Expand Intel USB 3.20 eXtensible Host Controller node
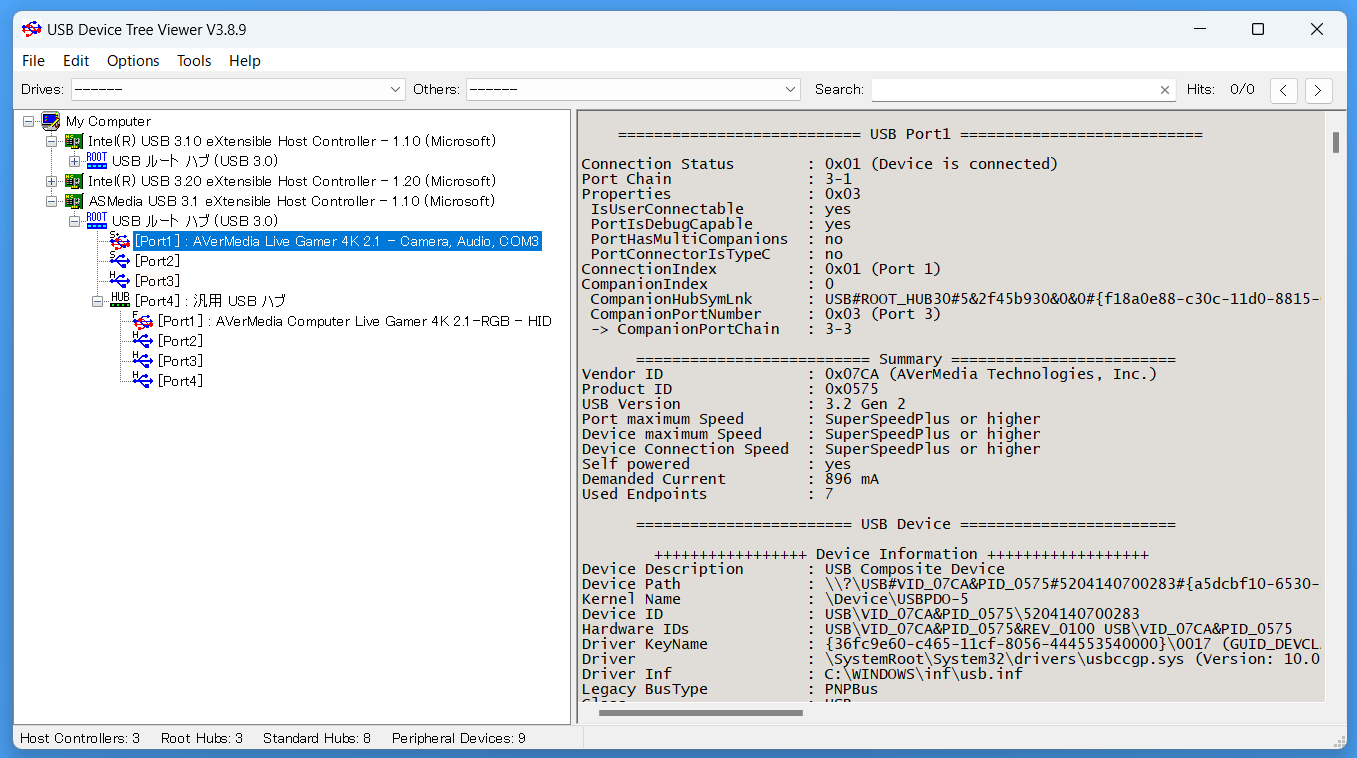The width and height of the screenshot is (1357, 758). (x=52, y=181)
